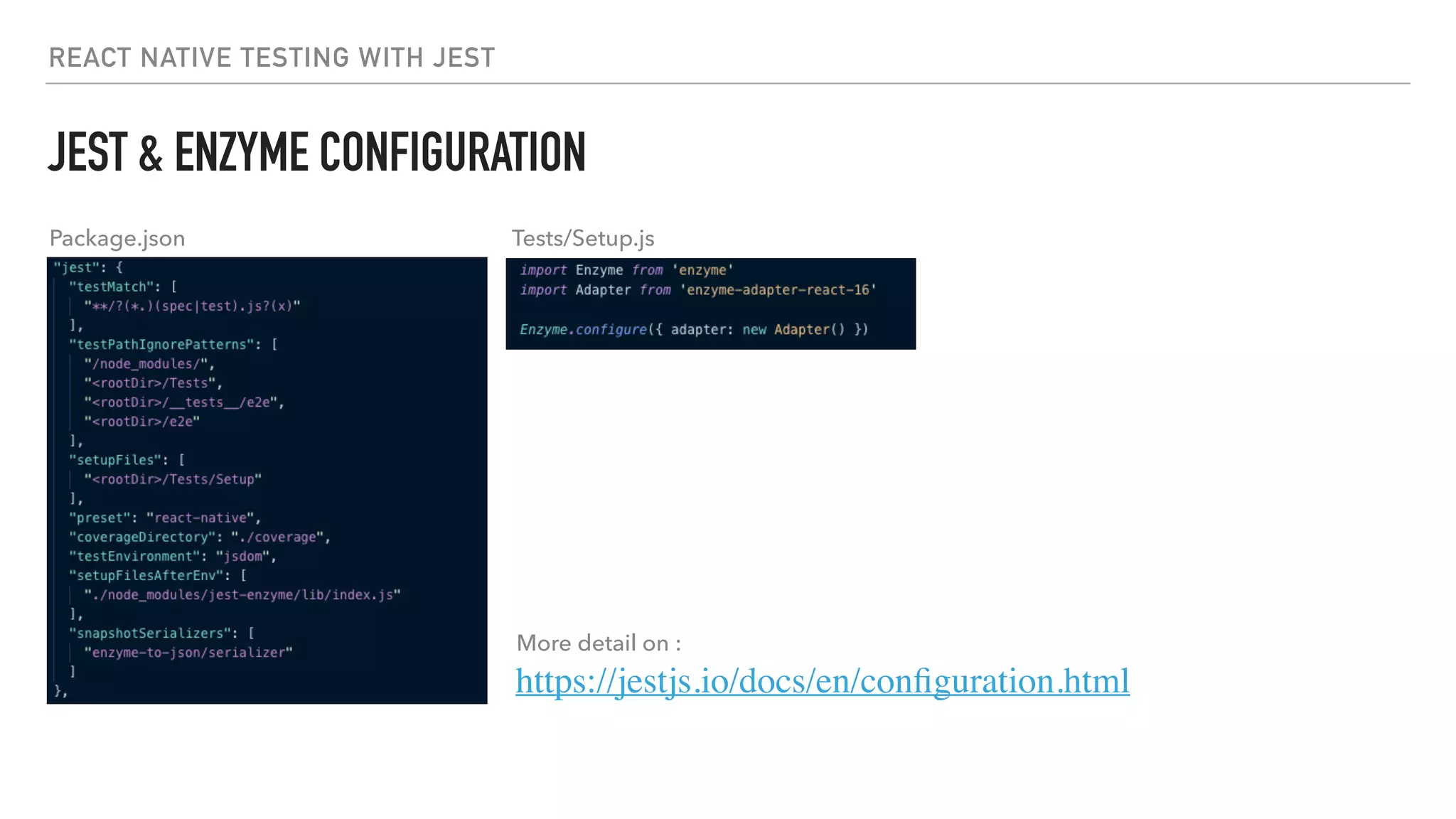Image resolution: width=1456 pixels, height=819 pixels.
Task: Click the 'More detail on :' text
Action: point(599,643)
